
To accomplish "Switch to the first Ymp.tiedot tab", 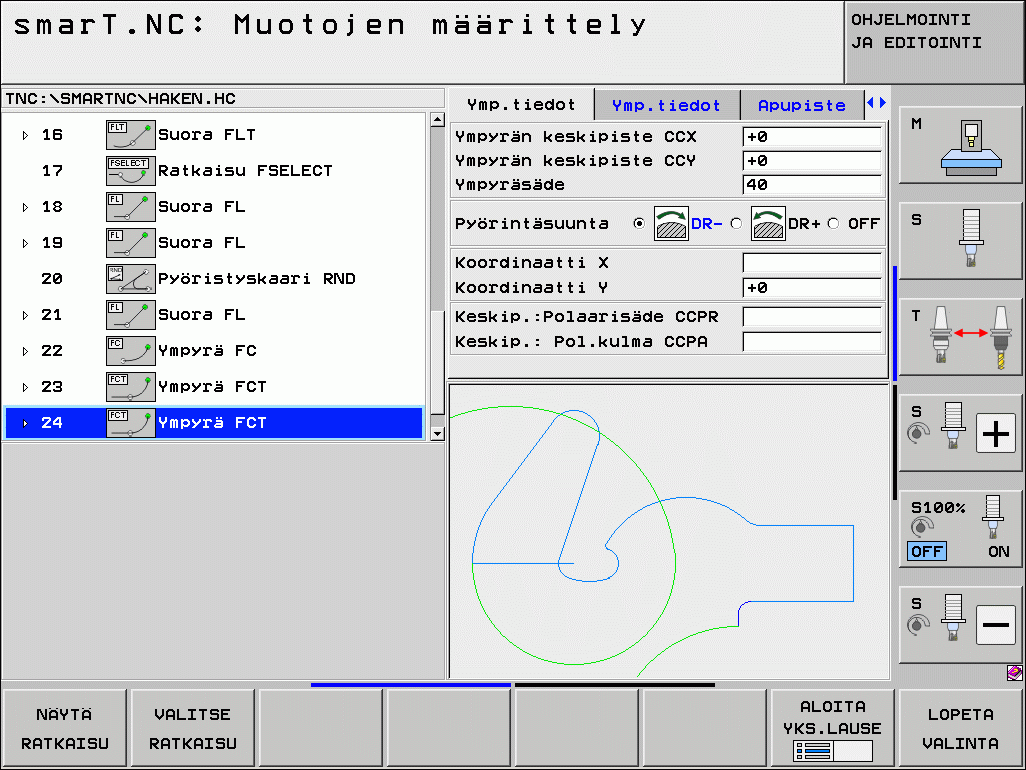I will [521, 105].
